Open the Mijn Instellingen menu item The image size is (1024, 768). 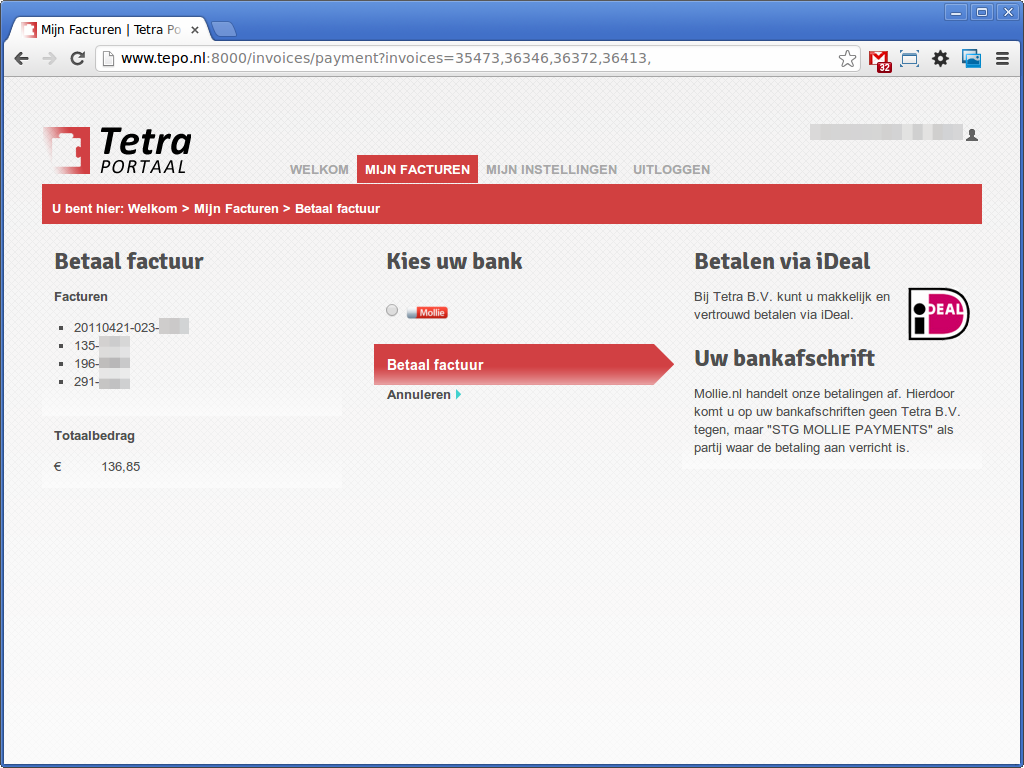point(551,170)
